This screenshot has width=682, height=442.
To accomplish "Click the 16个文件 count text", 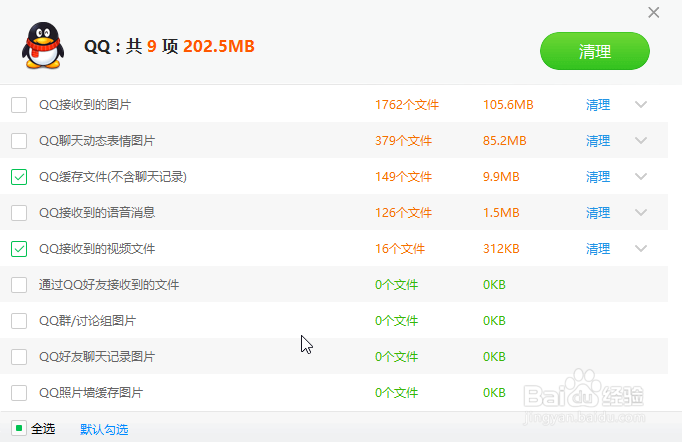I will pyautogui.click(x=400, y=249).
